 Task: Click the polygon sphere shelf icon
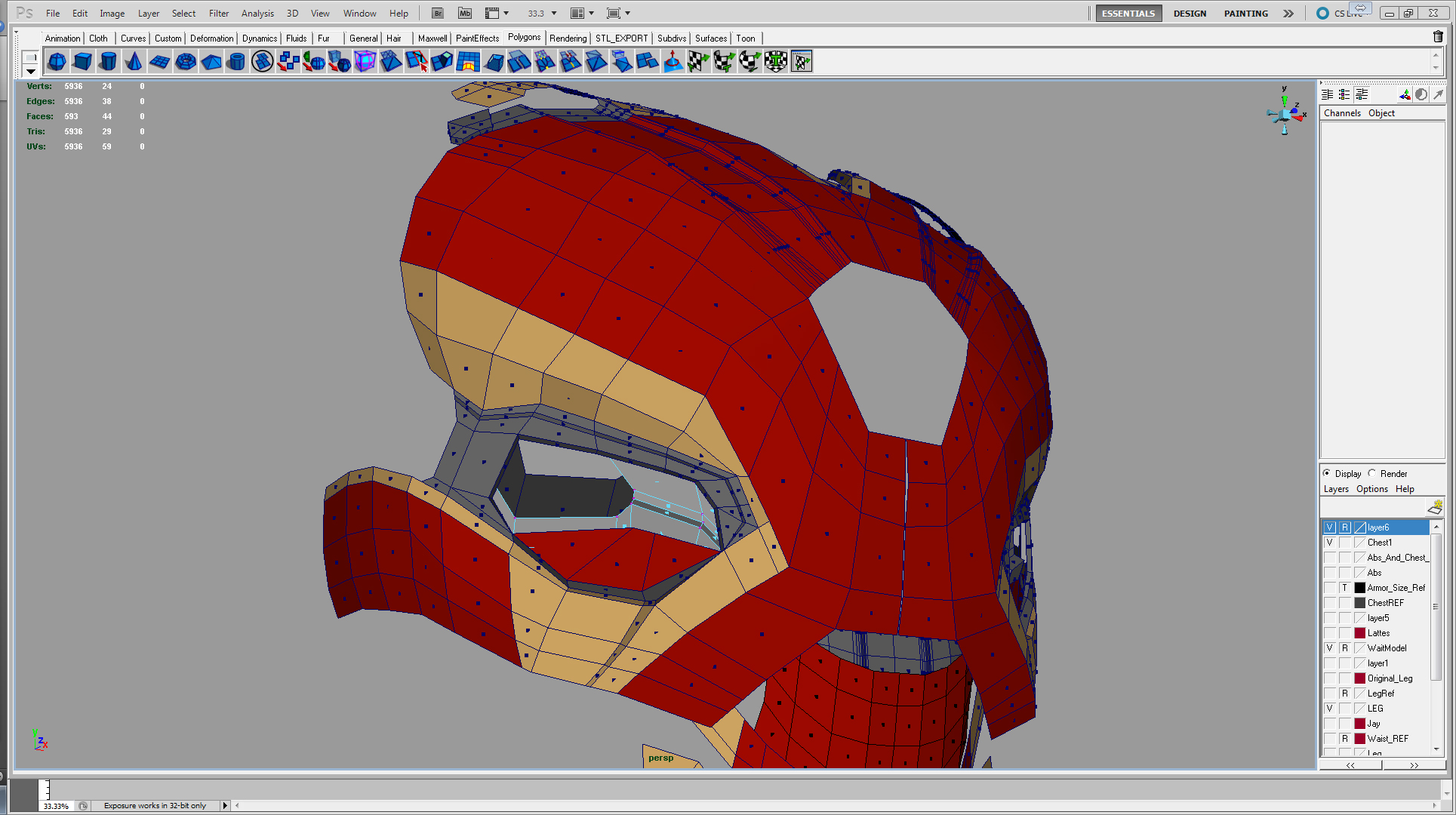(57, 61)
